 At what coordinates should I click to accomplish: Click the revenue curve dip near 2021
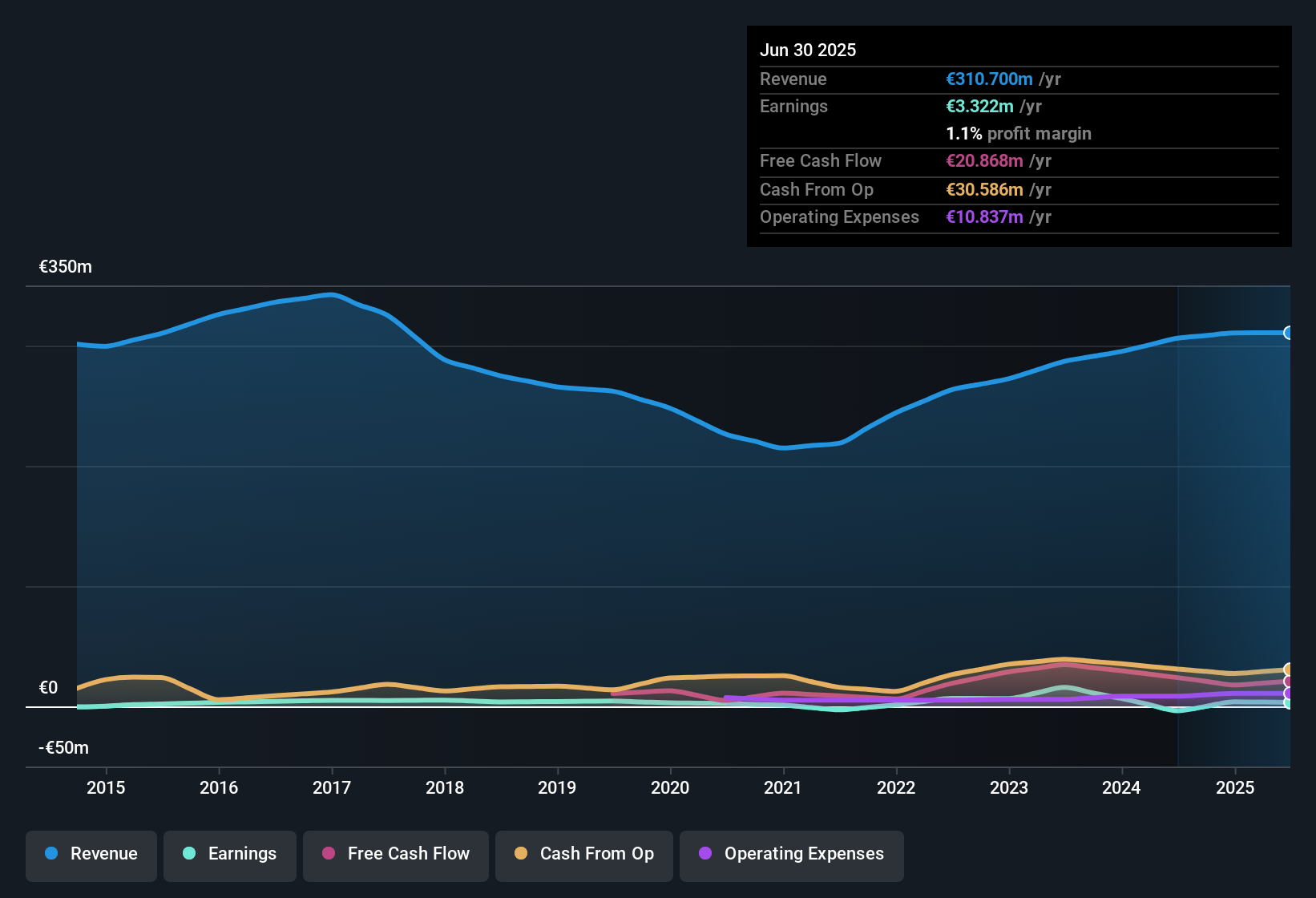coord(785,449)
